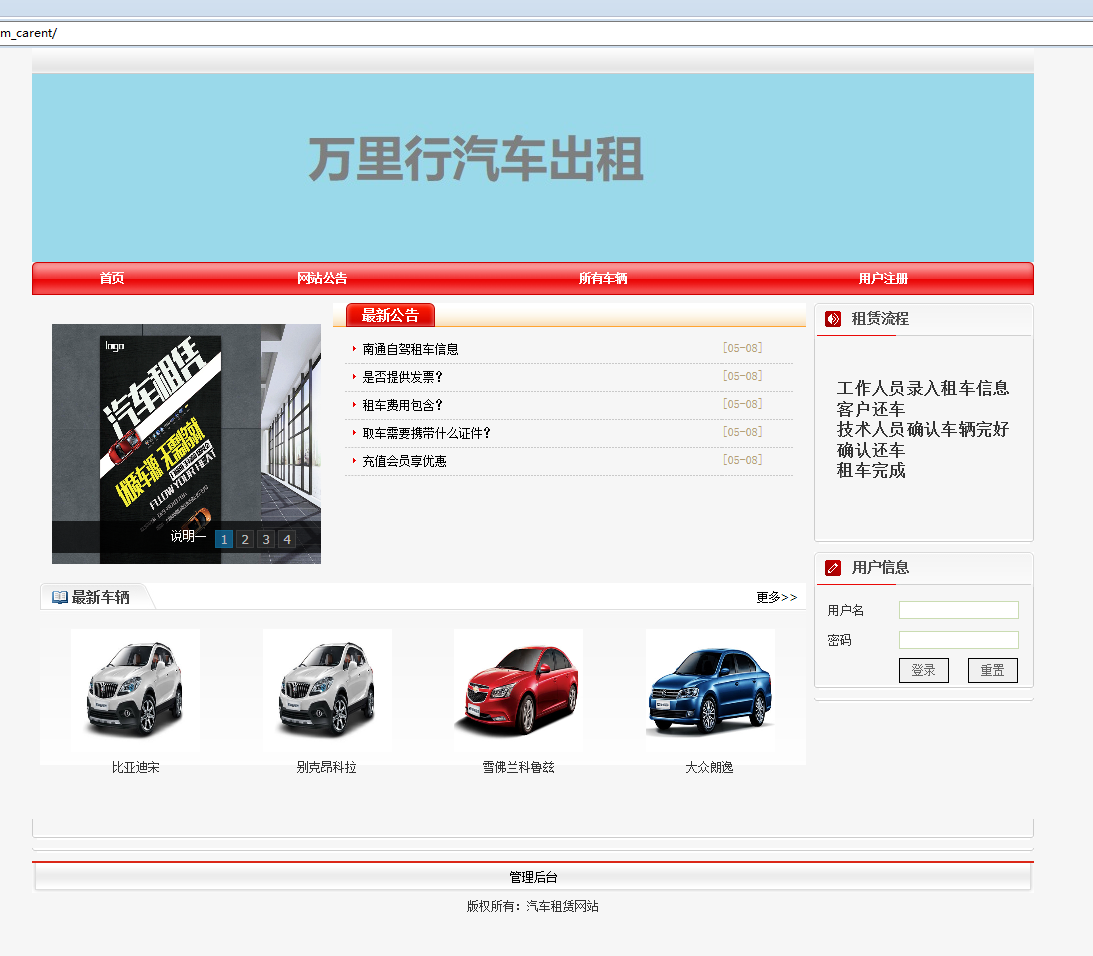
Task: Click inside the 密码 password field
Action: coord(958,639)
